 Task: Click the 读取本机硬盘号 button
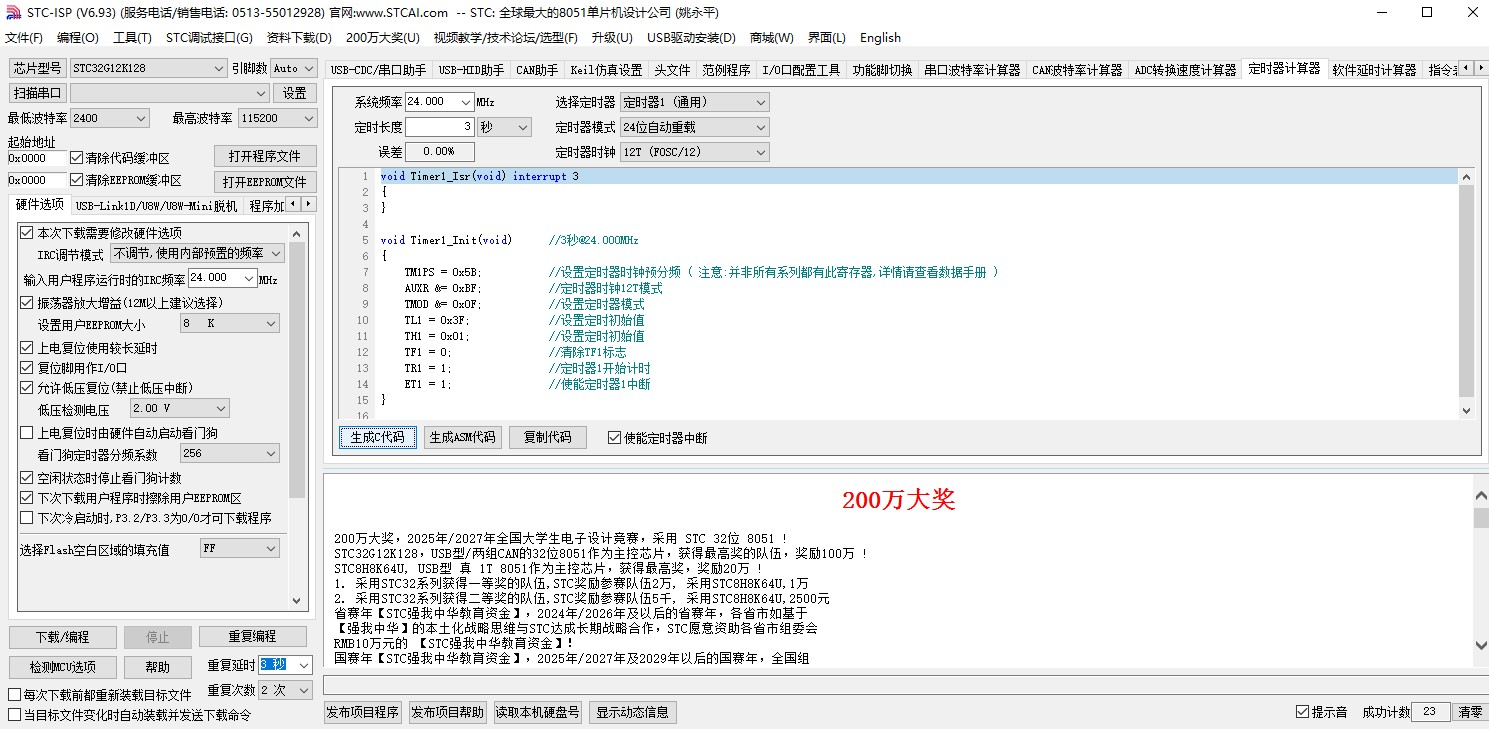[538, 712]
